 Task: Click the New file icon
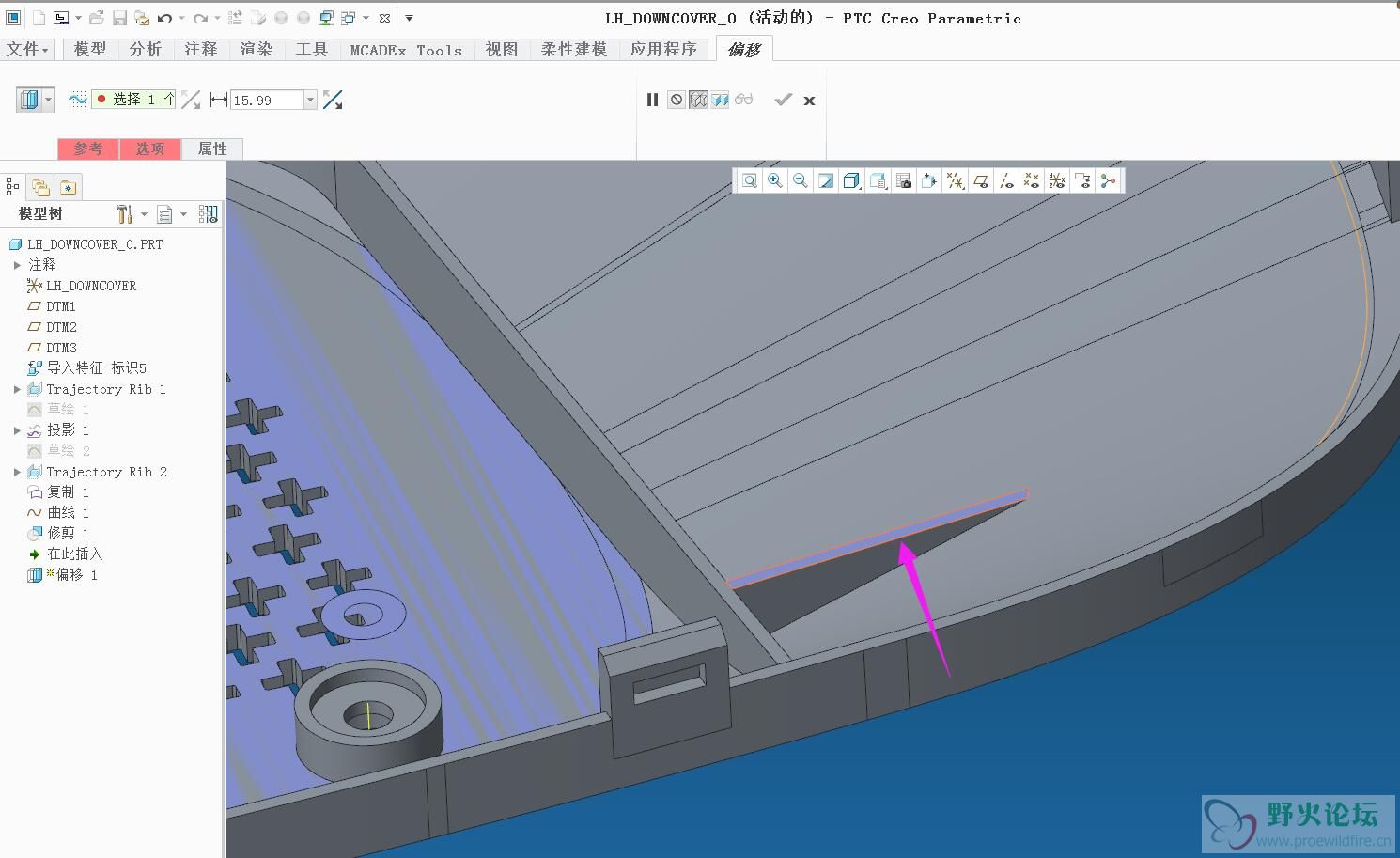tap(39, 18)
